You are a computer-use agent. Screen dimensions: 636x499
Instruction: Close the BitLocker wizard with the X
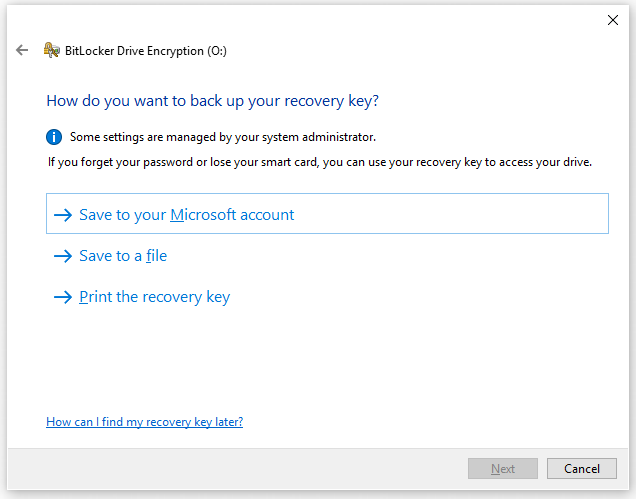pos(612,20)
